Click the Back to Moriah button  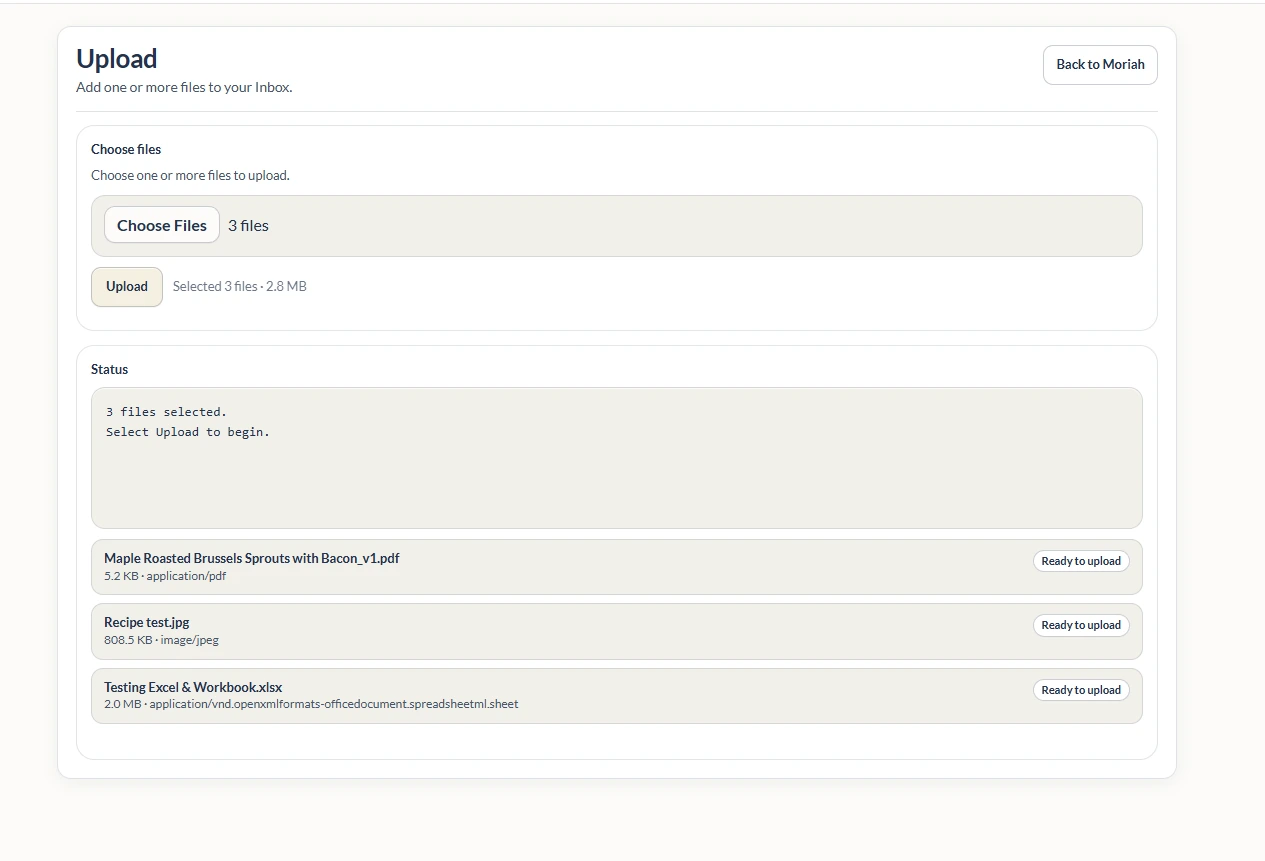pos(1100,65)
